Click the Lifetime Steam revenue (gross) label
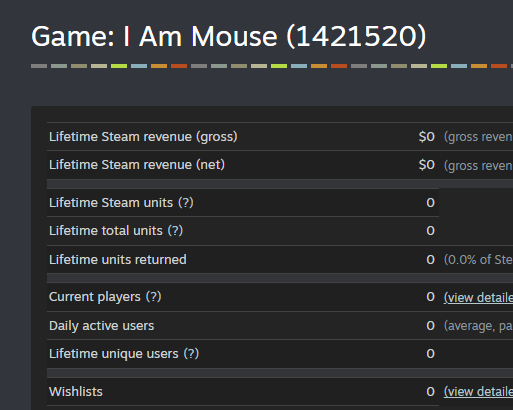The width and height of the screenshot is (513, 410). (x=143, y=137)
